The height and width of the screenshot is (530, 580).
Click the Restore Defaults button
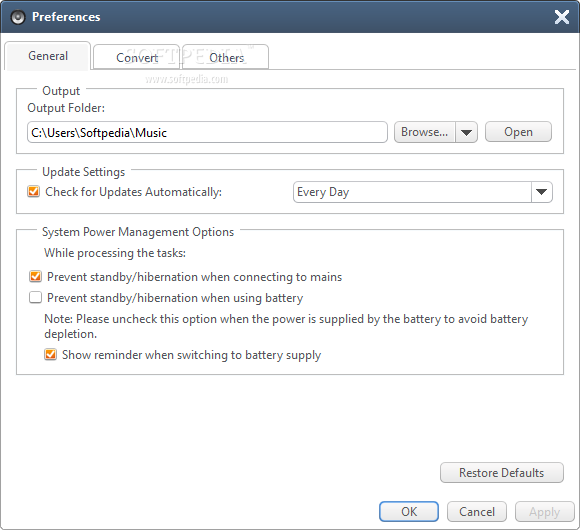click(x=502, y=473)
